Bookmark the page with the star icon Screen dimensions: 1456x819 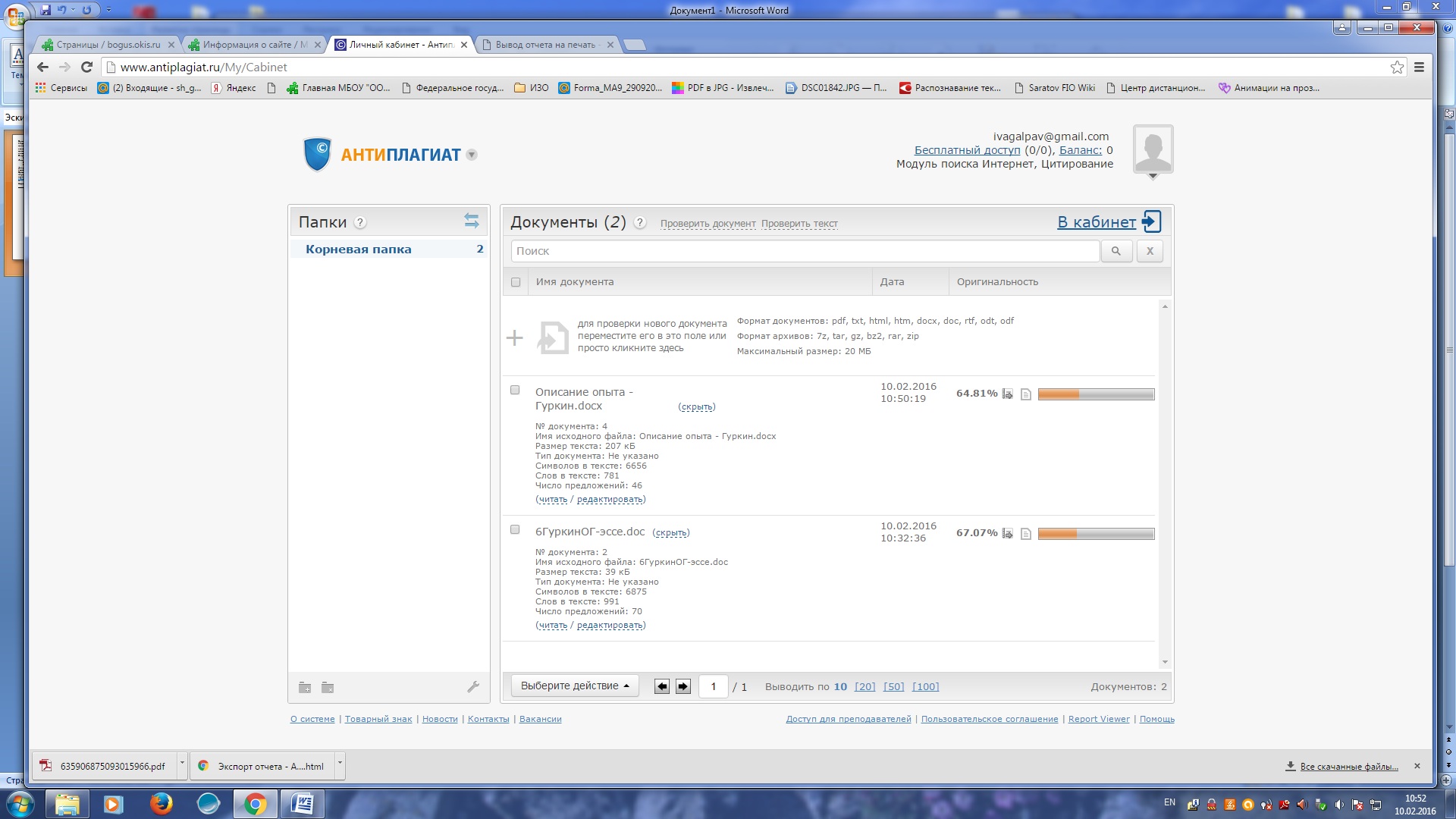(1397, 67)
